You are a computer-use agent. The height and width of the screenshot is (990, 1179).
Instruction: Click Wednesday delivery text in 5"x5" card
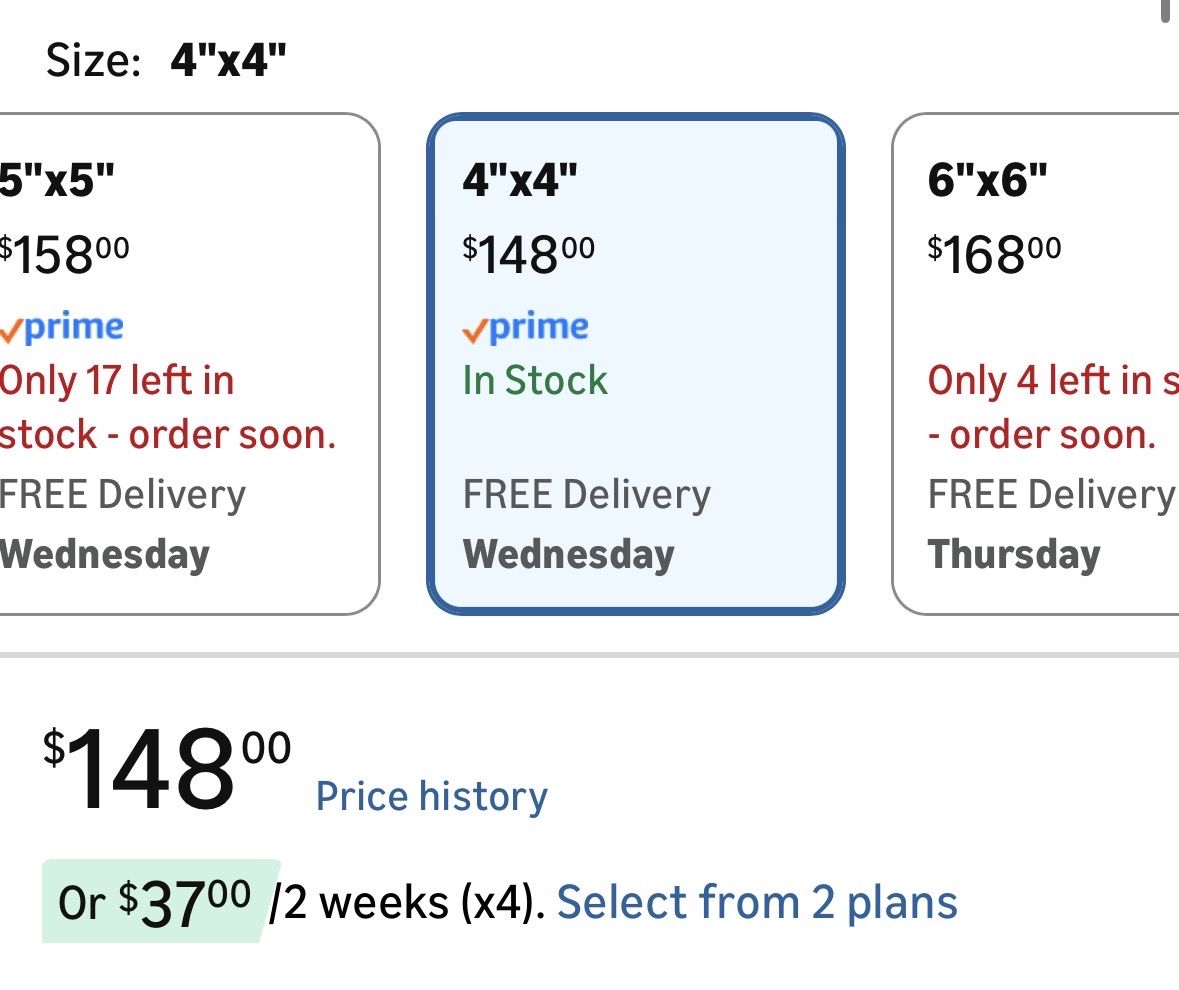click(104, 555)
